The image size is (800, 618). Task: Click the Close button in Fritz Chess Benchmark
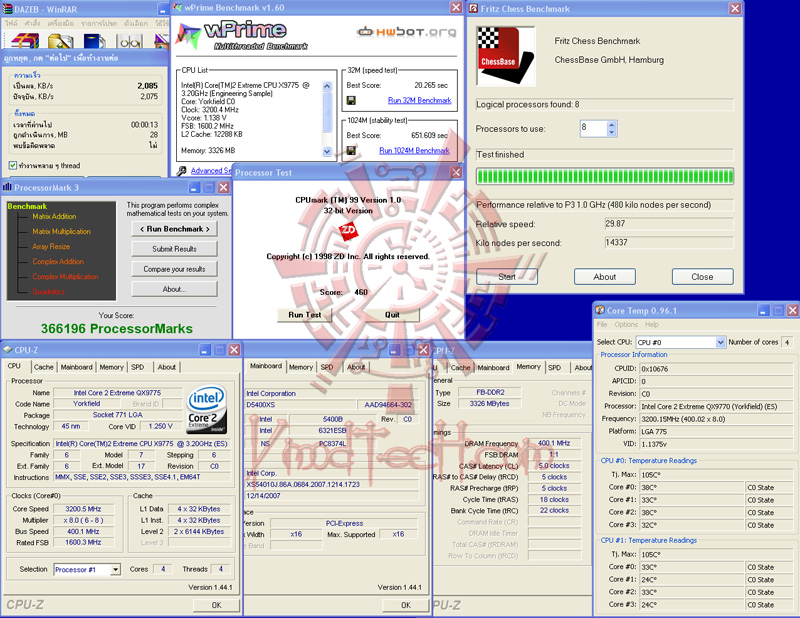tap(703, 277)
